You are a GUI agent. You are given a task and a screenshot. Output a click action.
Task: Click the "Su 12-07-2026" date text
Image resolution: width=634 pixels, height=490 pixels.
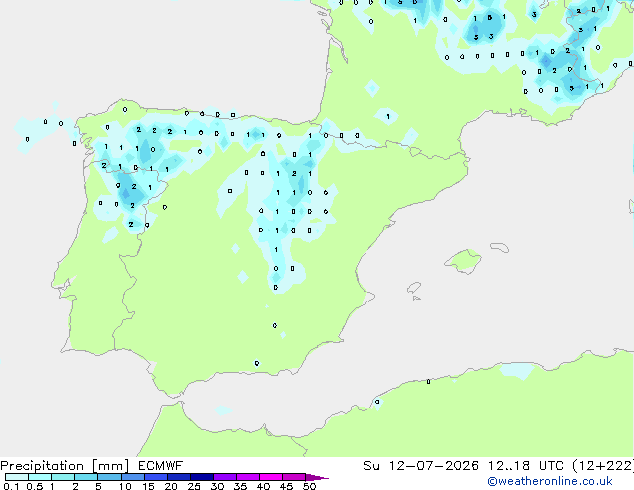[421, 466]
